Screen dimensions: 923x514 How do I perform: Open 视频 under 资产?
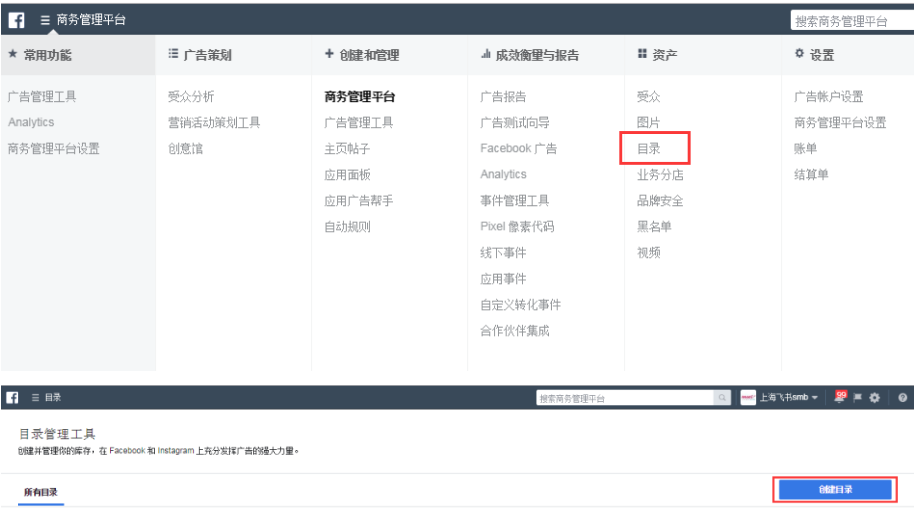tap(649, 253)
